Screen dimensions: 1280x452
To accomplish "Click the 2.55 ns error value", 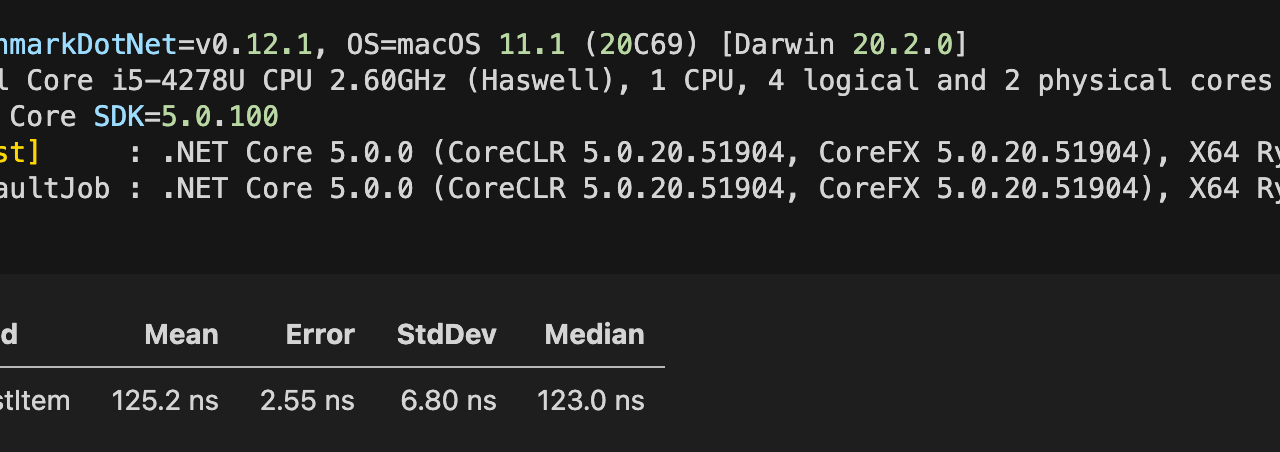I will point(307,401).
